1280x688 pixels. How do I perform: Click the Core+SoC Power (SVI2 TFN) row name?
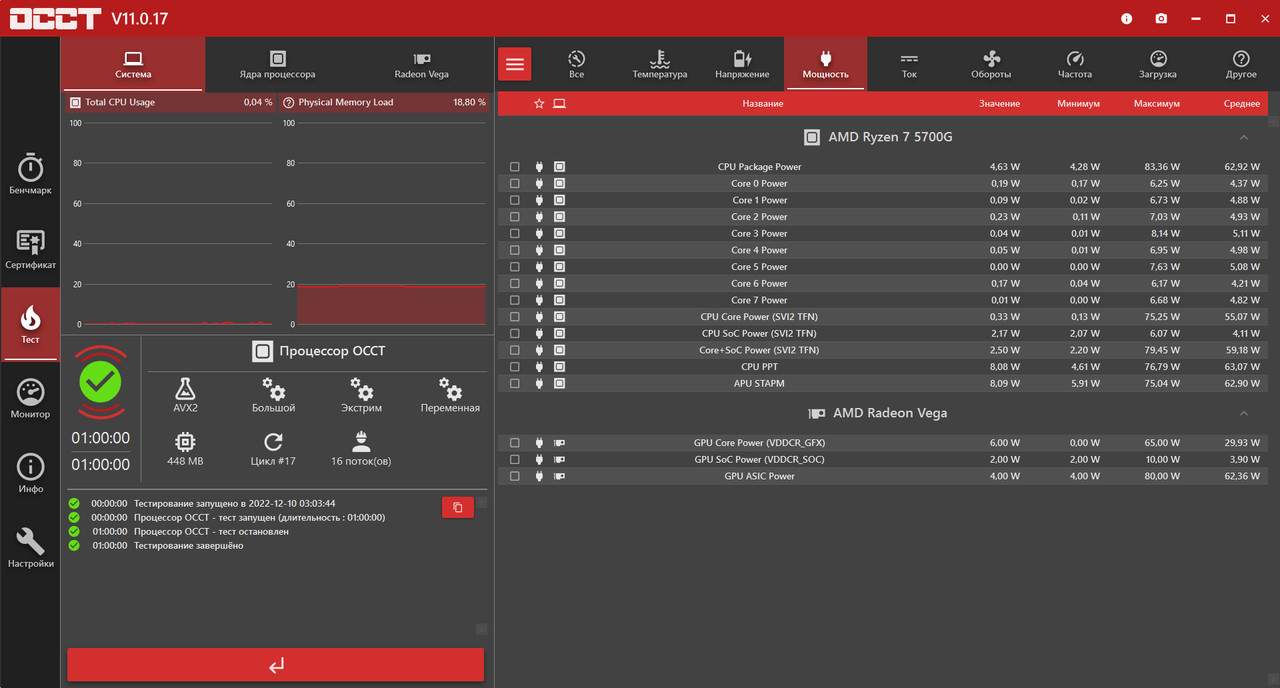(x=759, y=350)
